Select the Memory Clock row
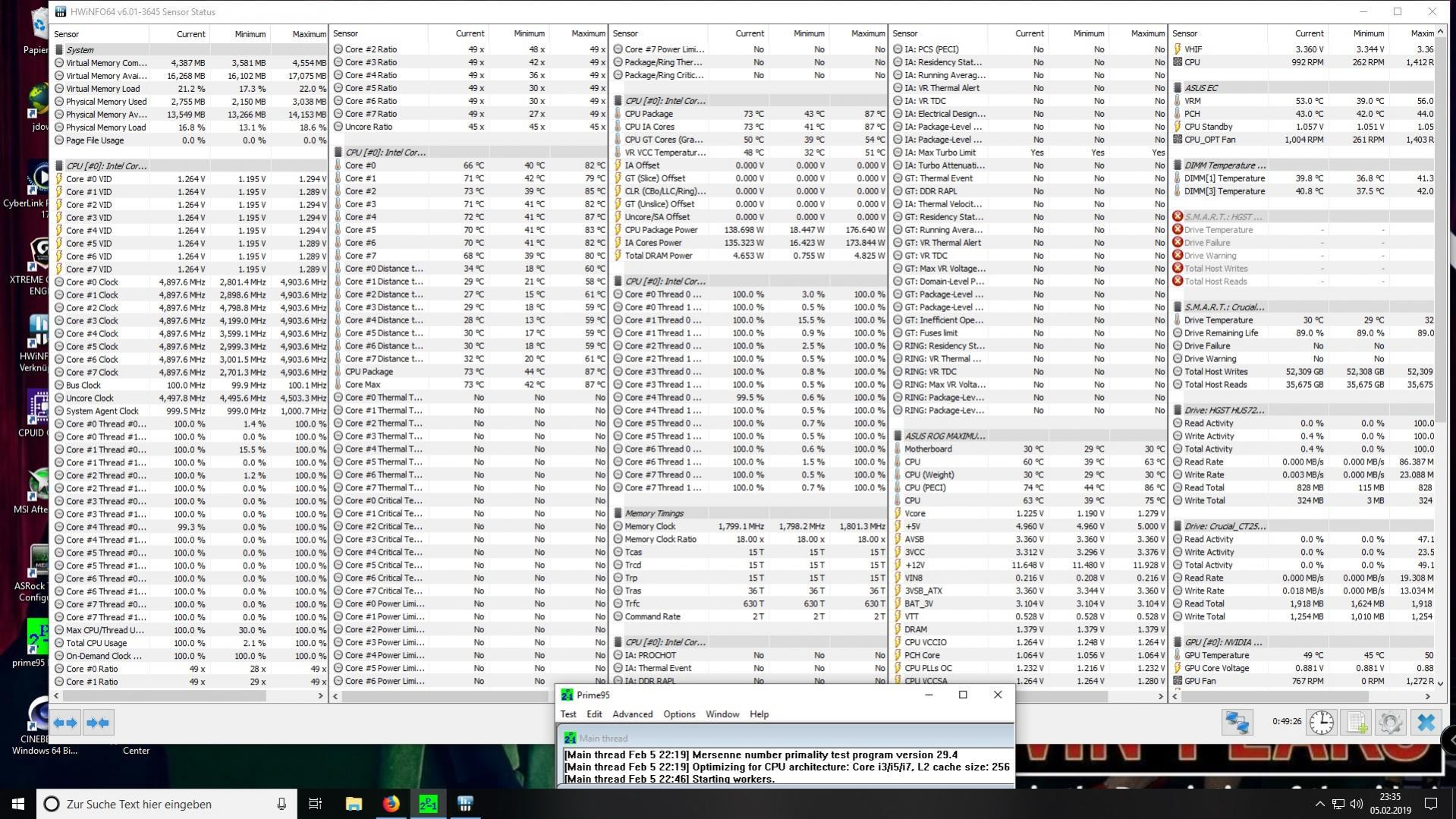Screen dimensions: 1456x819 748,527
